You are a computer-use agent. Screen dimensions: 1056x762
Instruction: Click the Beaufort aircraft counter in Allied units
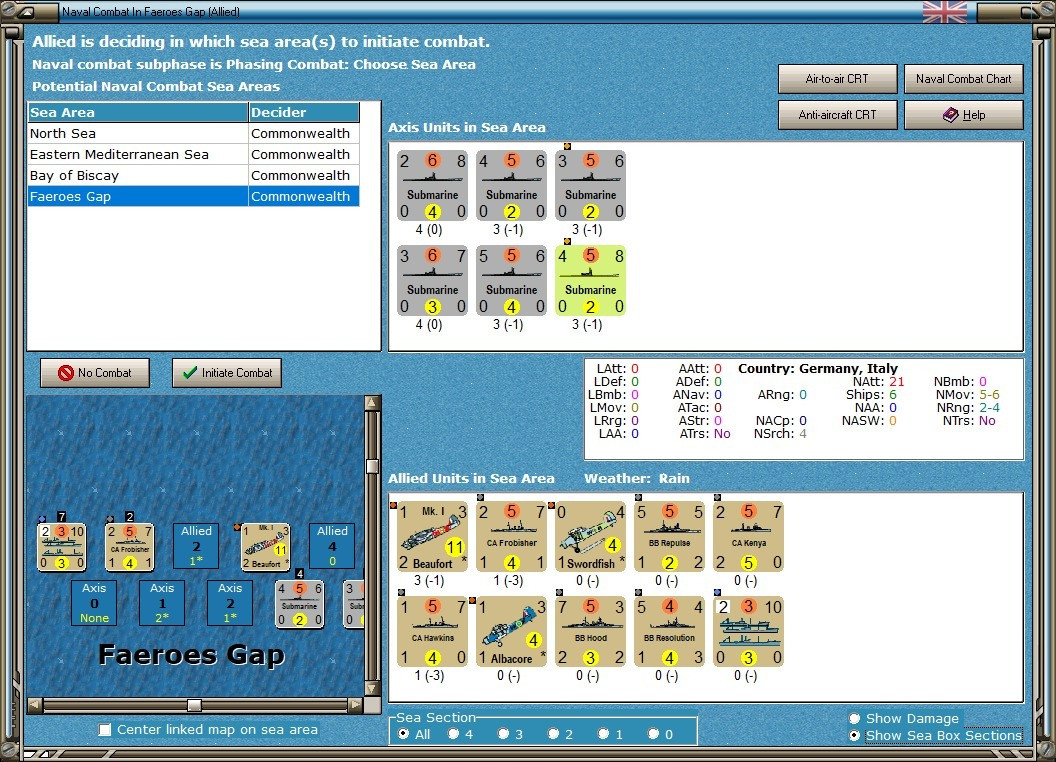click(x=432, y=536)
